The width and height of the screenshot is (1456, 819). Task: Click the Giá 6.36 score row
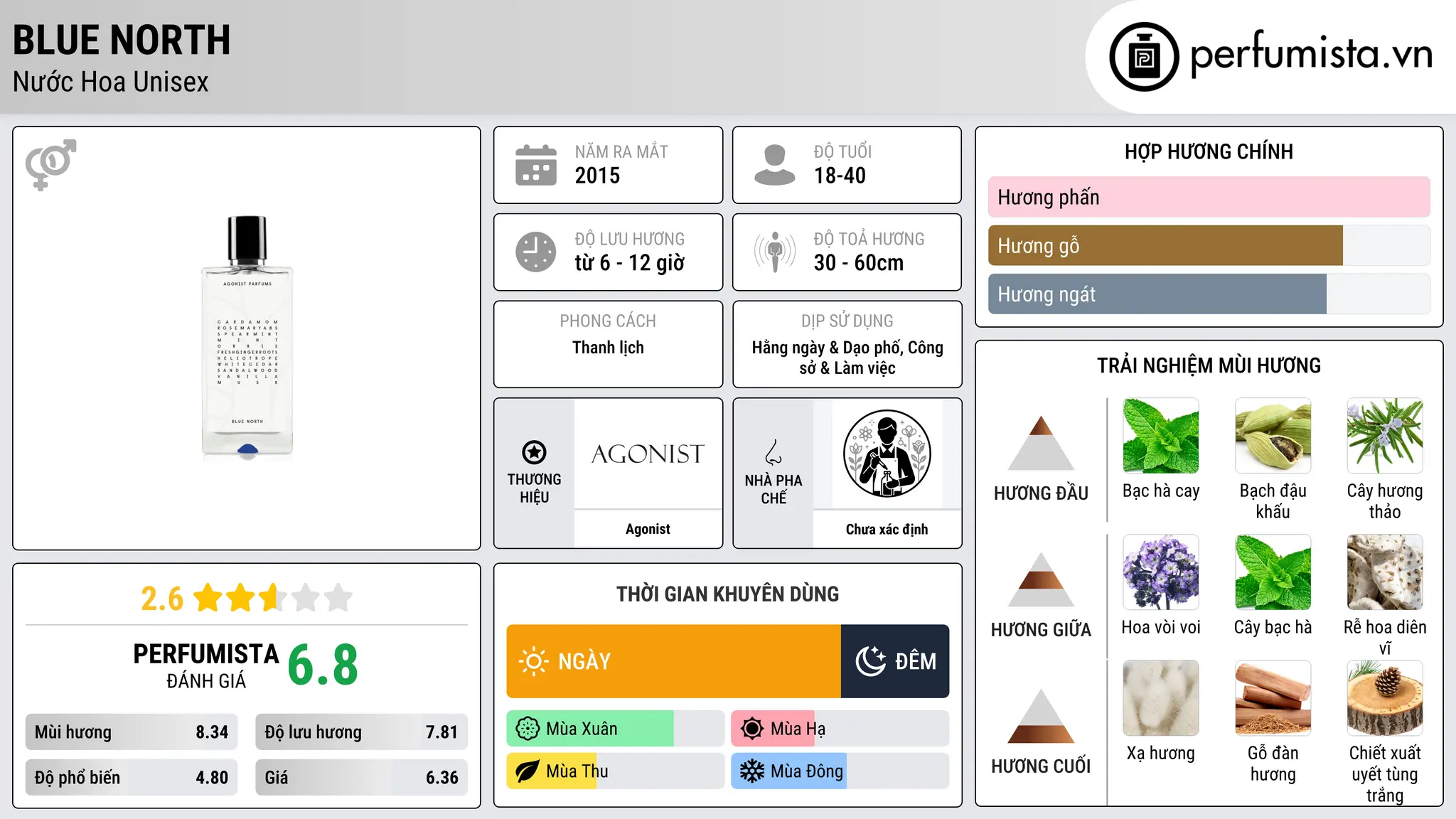(361, 778)
